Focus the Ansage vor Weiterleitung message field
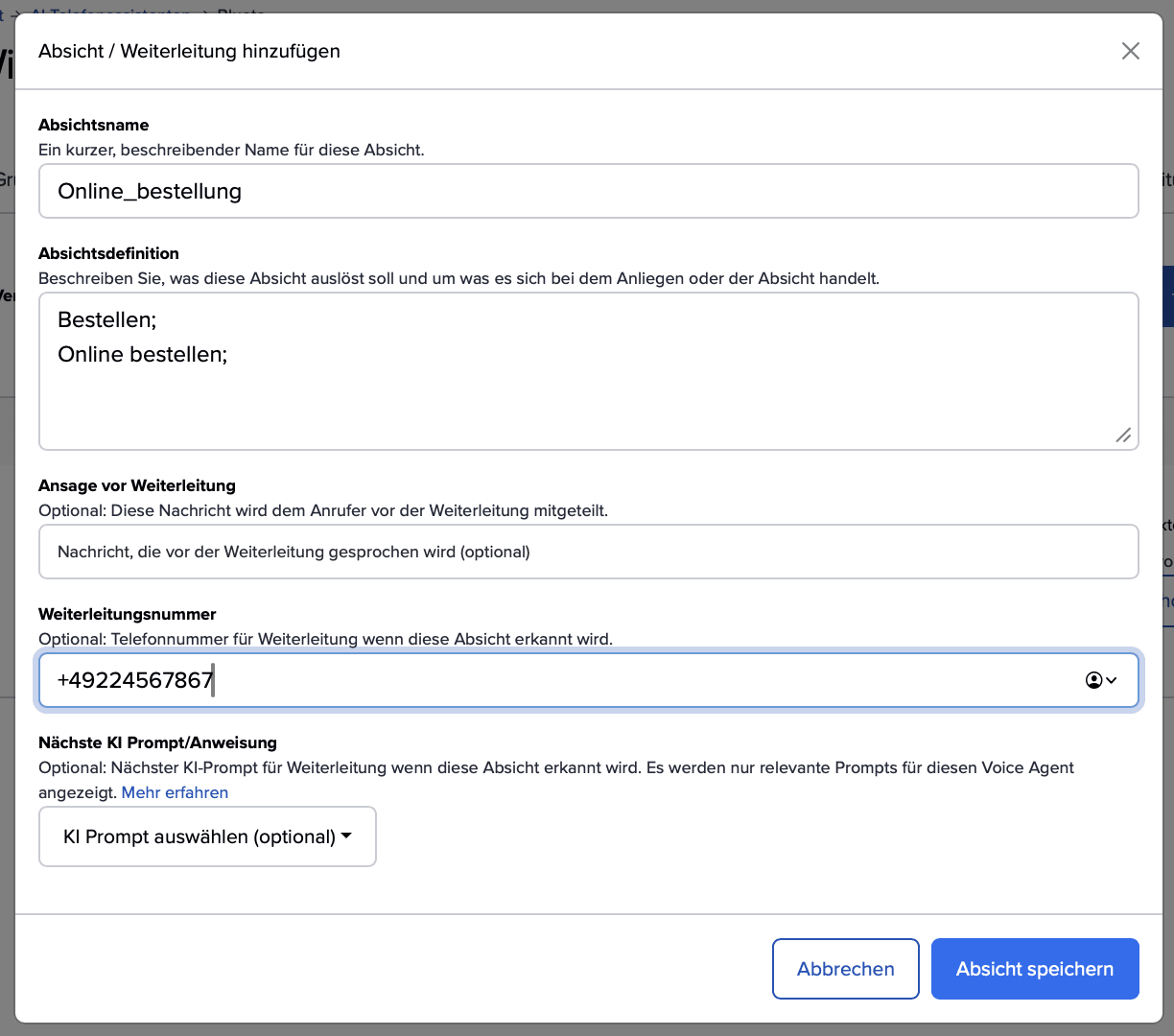 [588, 552]
